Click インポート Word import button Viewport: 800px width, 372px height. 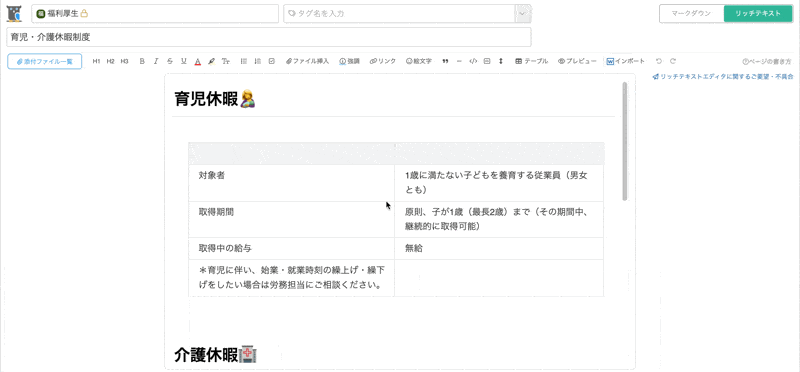coord(626,61)
